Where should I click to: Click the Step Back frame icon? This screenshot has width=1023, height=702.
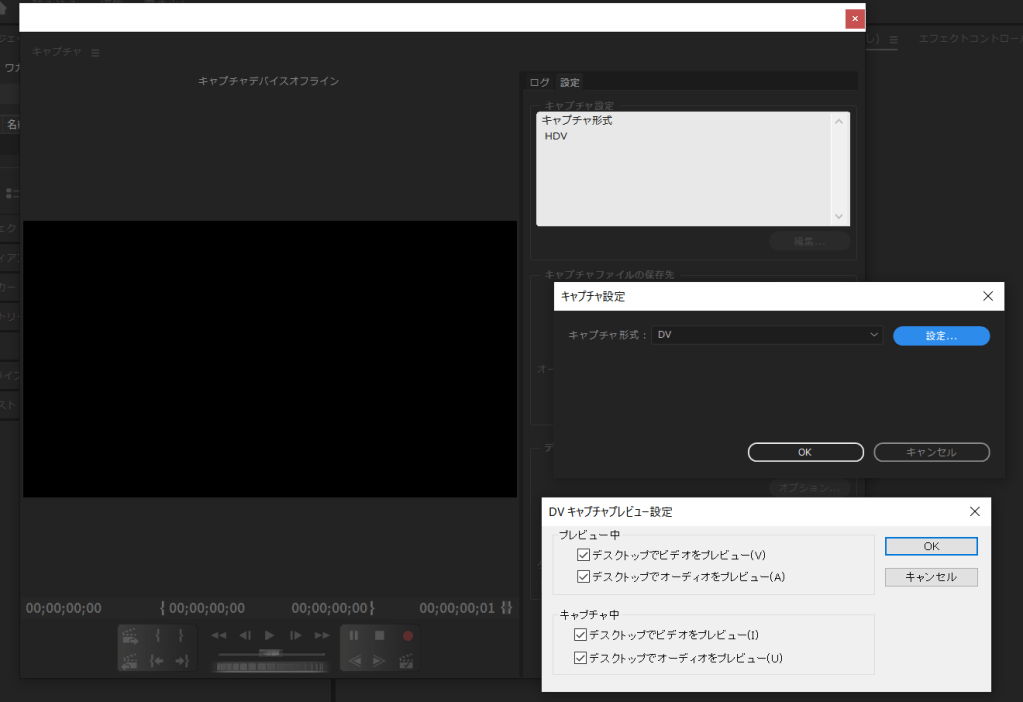245,635
